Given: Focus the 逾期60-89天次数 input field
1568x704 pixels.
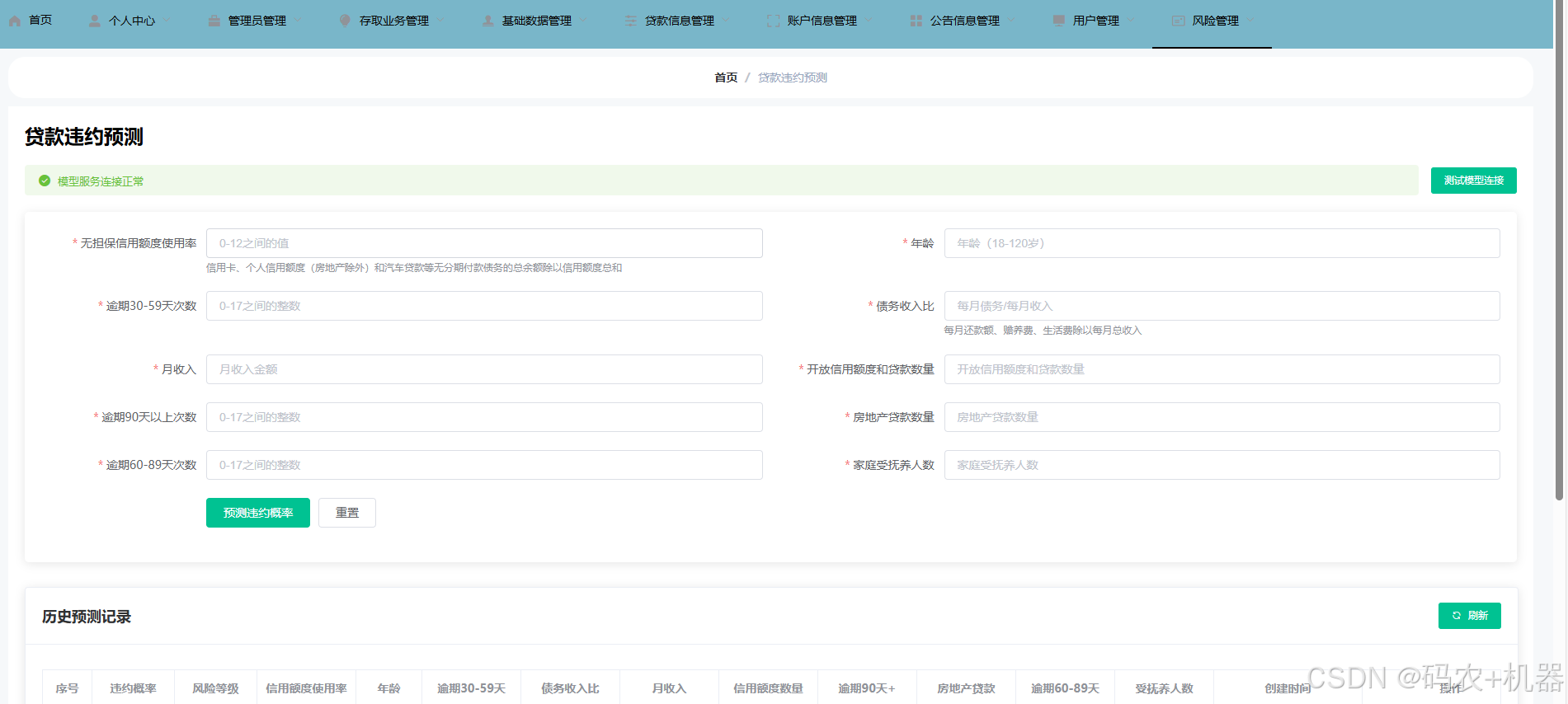Looking at the screenshot, I should [484, 465].
